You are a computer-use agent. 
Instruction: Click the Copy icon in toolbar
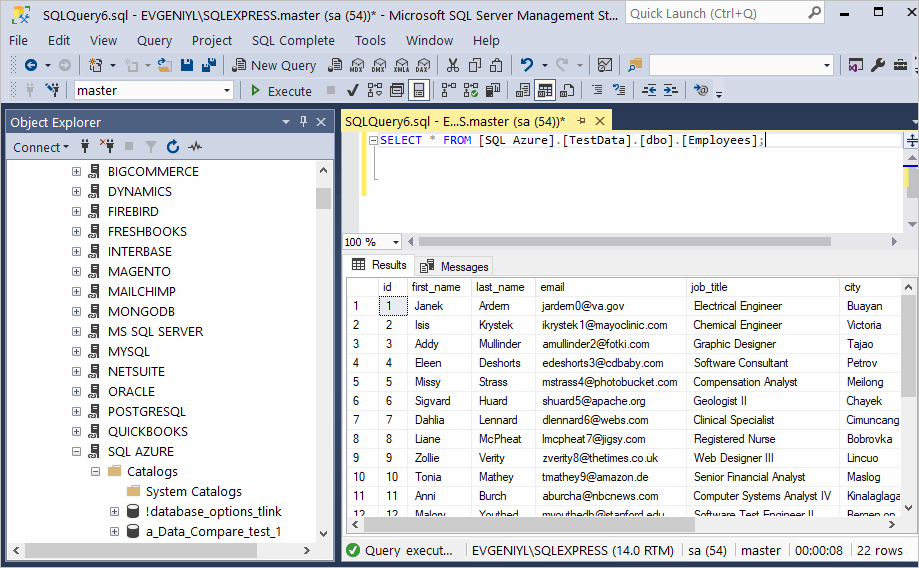475,65
